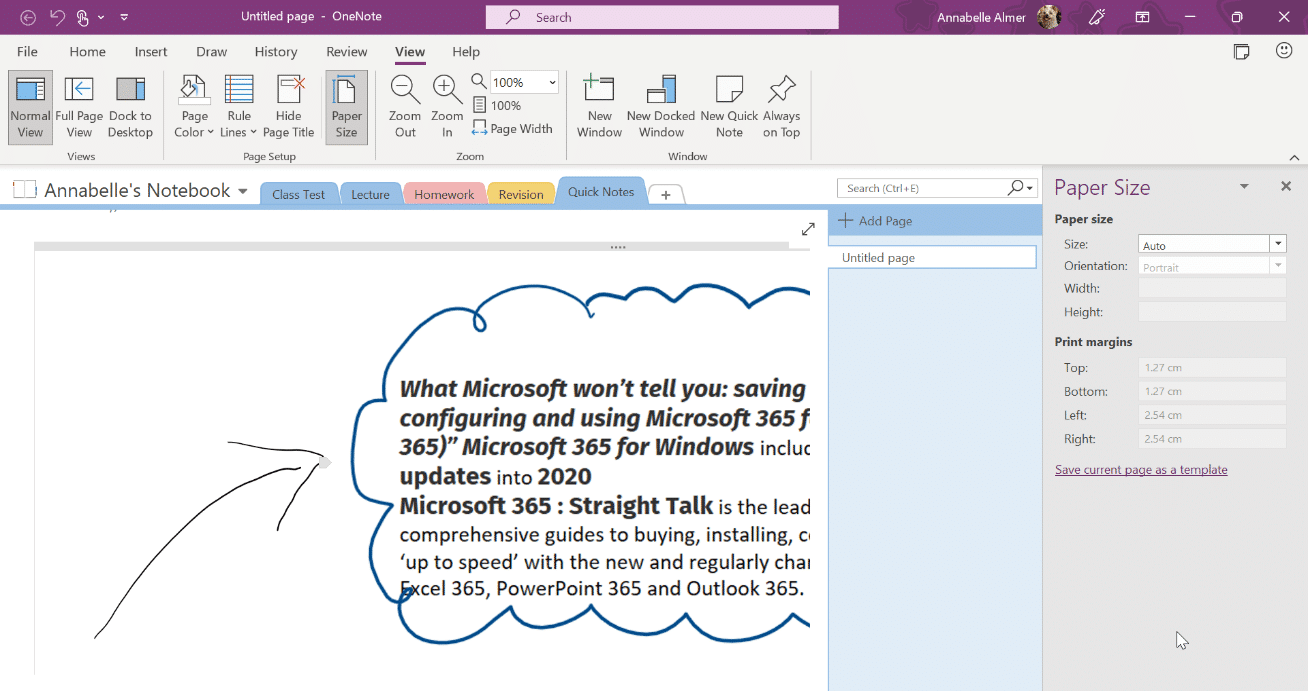The height and width of the screenshot is (691, 1308).
Task: Open the Insert ribbon tab
Action: tap(151, 52)
